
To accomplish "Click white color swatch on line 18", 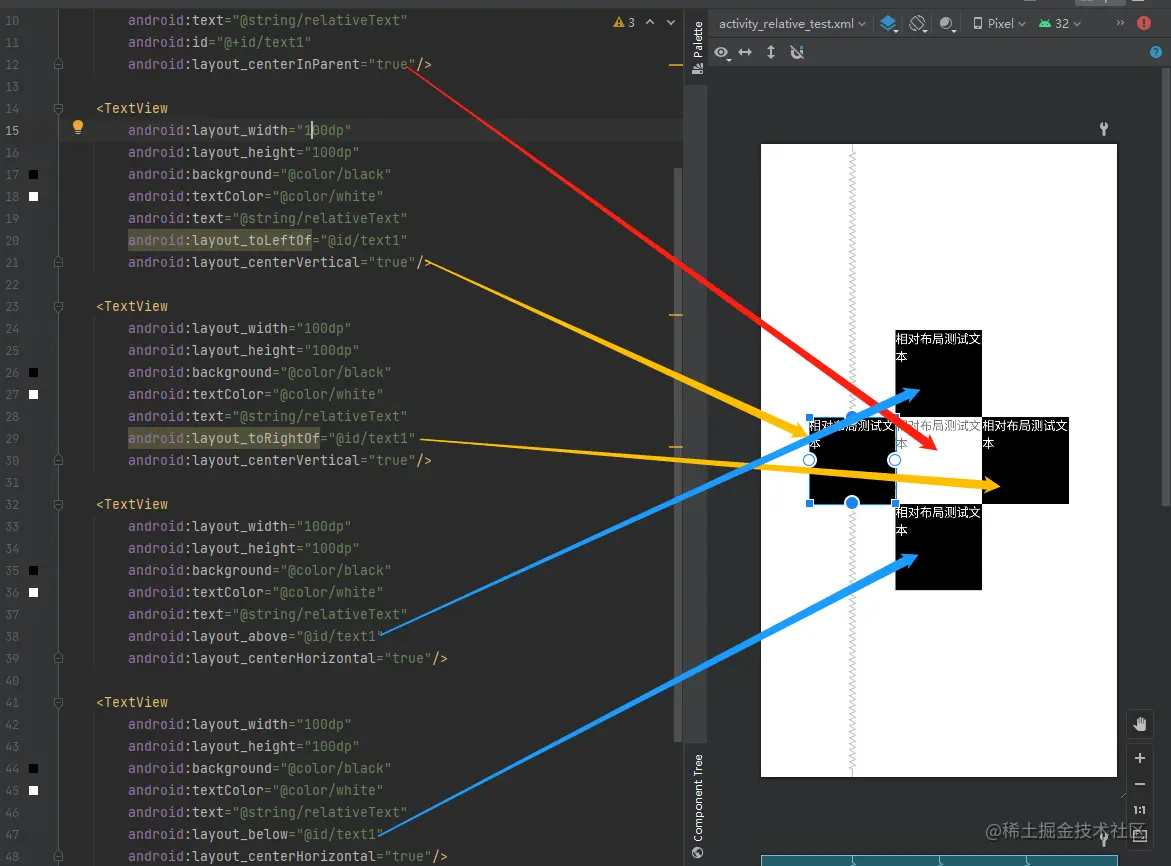I will coord(34,196).
